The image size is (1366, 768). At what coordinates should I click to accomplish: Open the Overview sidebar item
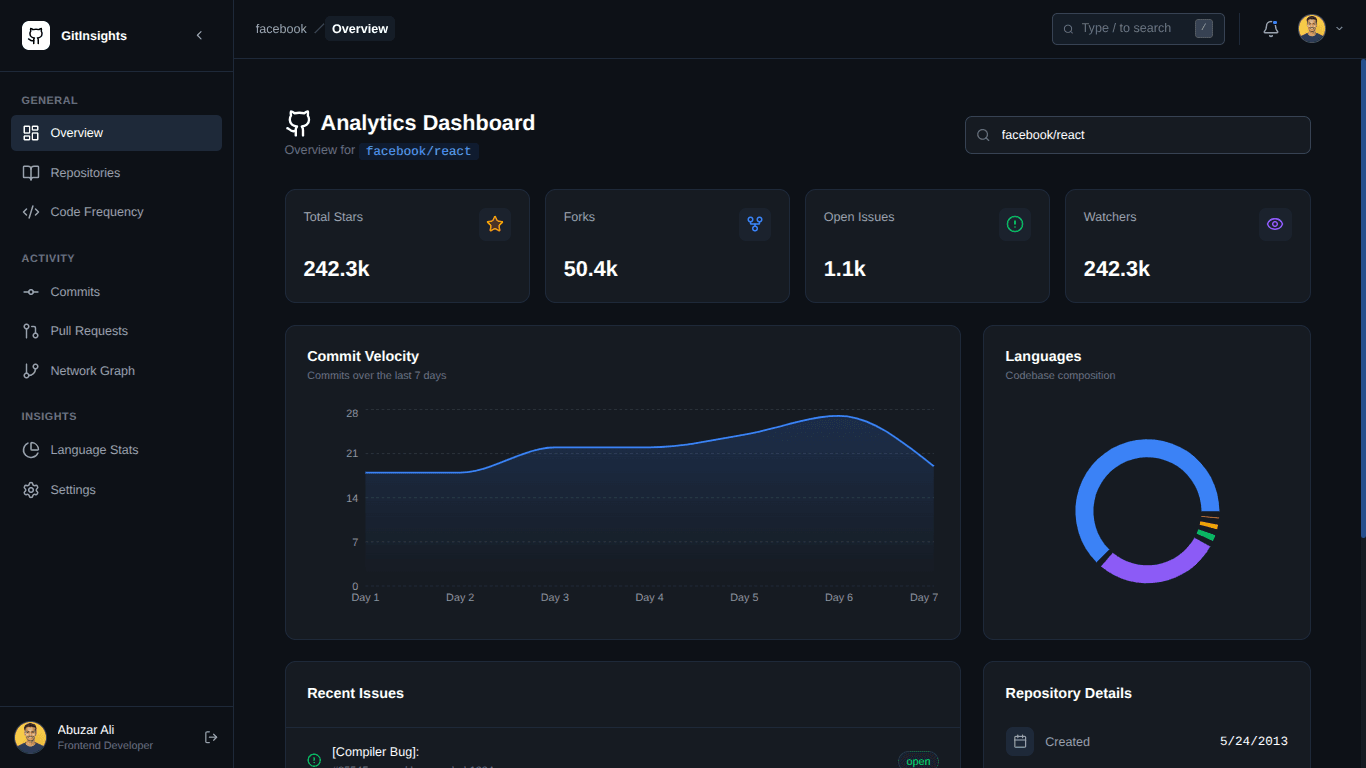point(116,133)
